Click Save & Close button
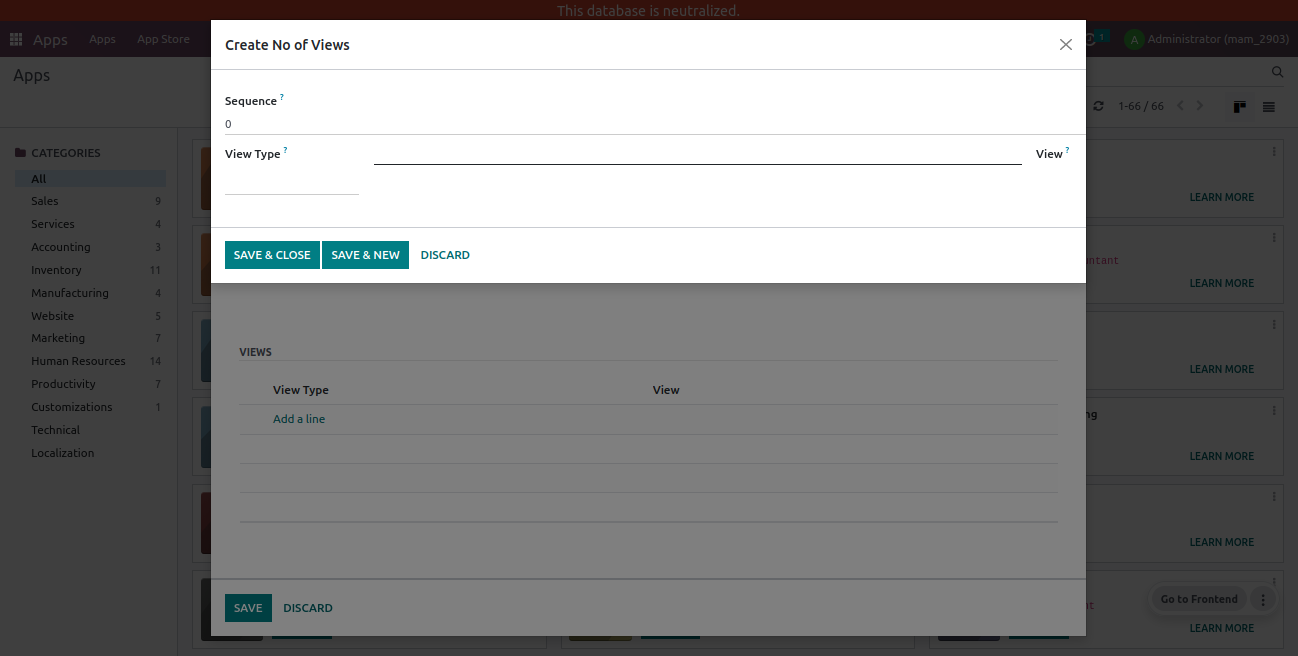1298x656 pixels. pyautogui.click(x=272, y=255)
